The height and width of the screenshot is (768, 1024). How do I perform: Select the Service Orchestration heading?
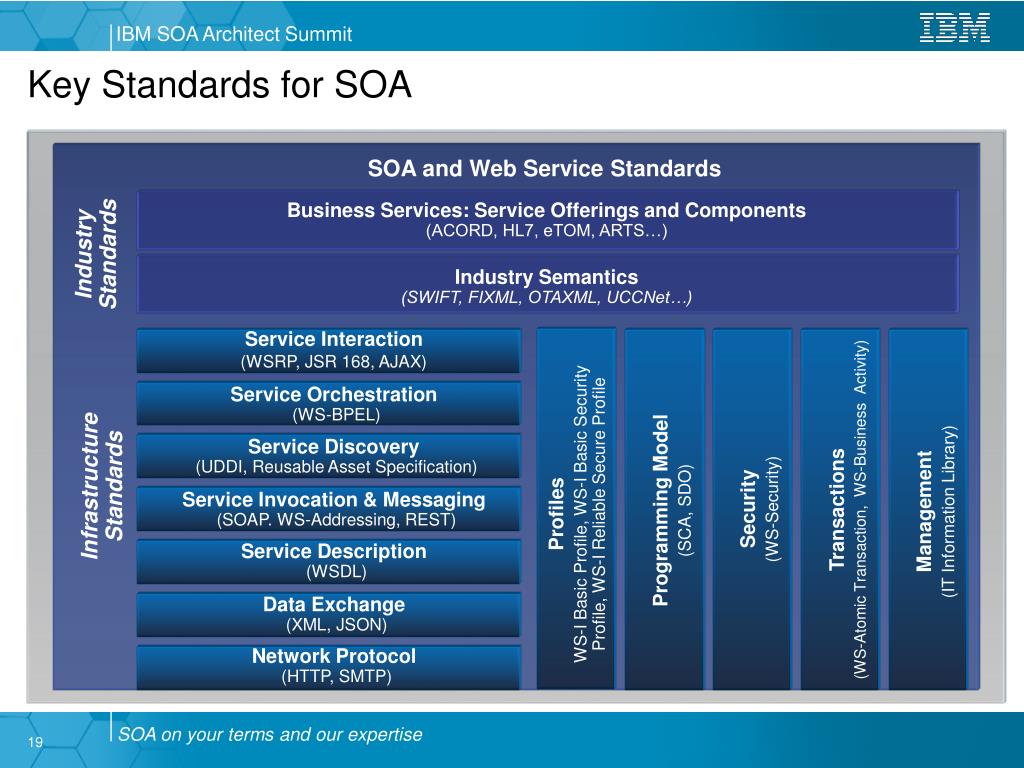pyautogui.click(x=334, y=394)
